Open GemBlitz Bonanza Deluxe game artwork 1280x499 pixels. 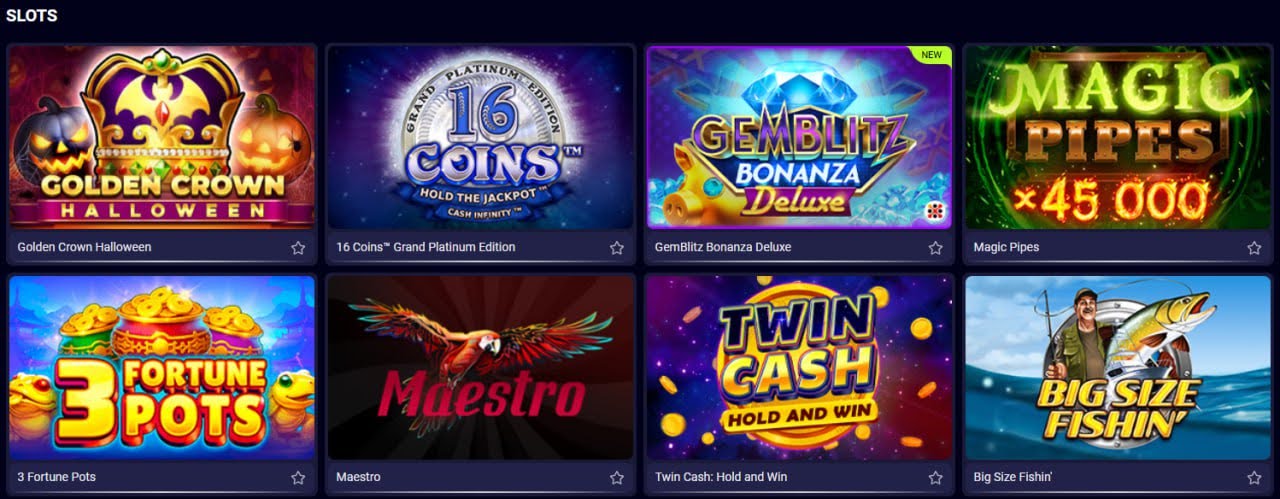coord(799,137)
